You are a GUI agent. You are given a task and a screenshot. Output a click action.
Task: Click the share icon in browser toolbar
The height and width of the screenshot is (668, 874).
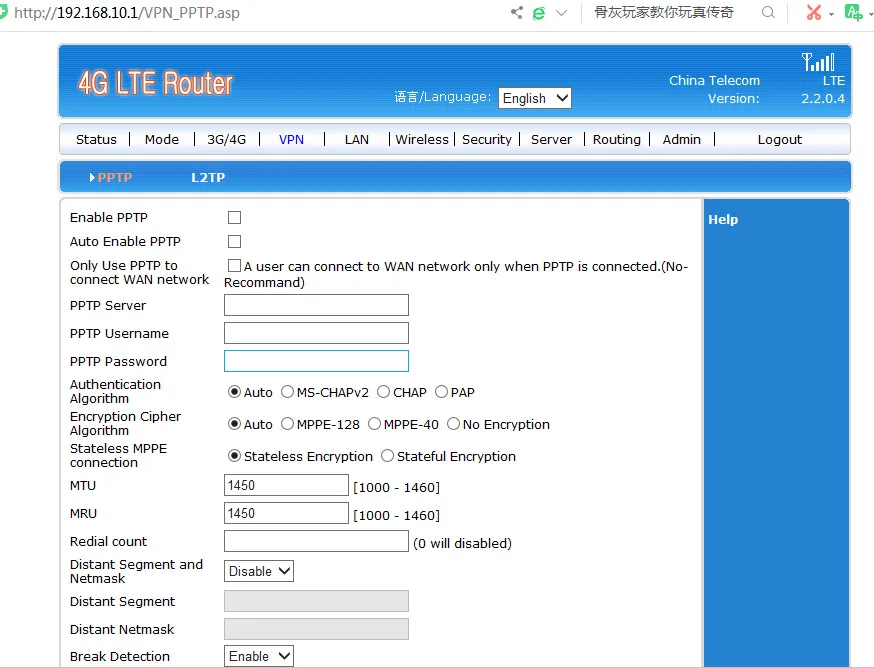[516, 13]
